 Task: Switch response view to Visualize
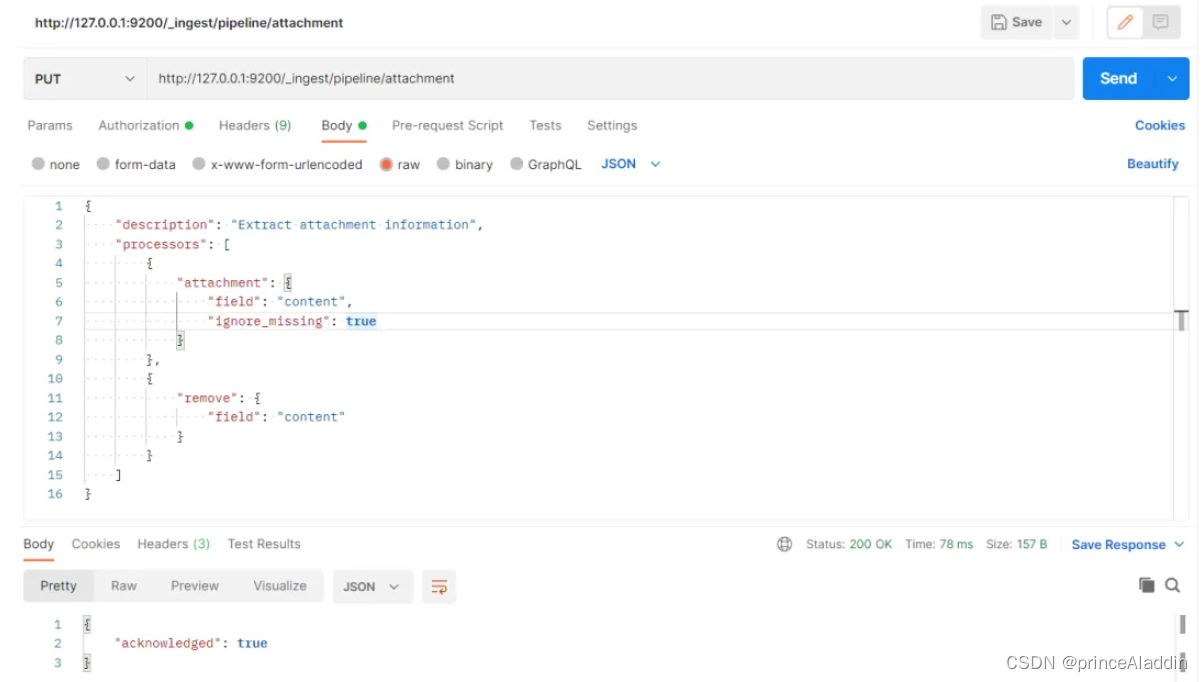pos(280,586)
